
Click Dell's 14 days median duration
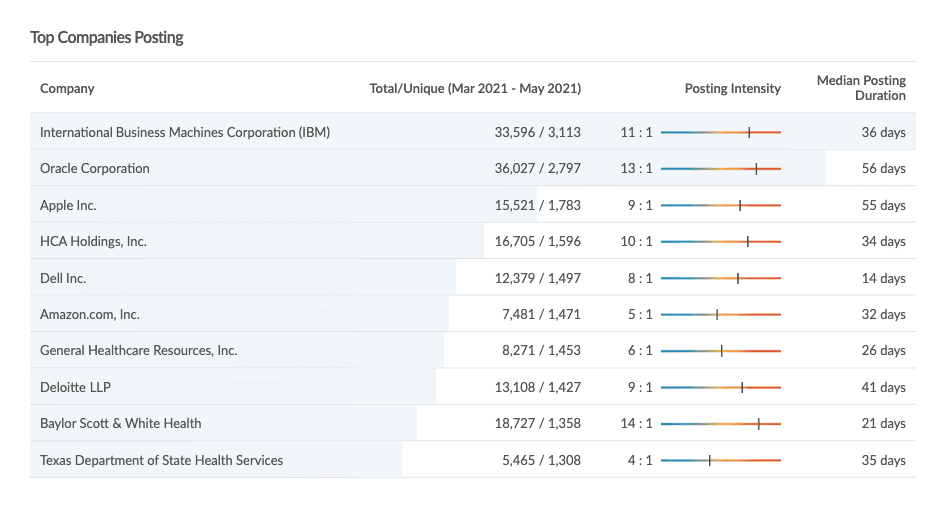[883, 278]
